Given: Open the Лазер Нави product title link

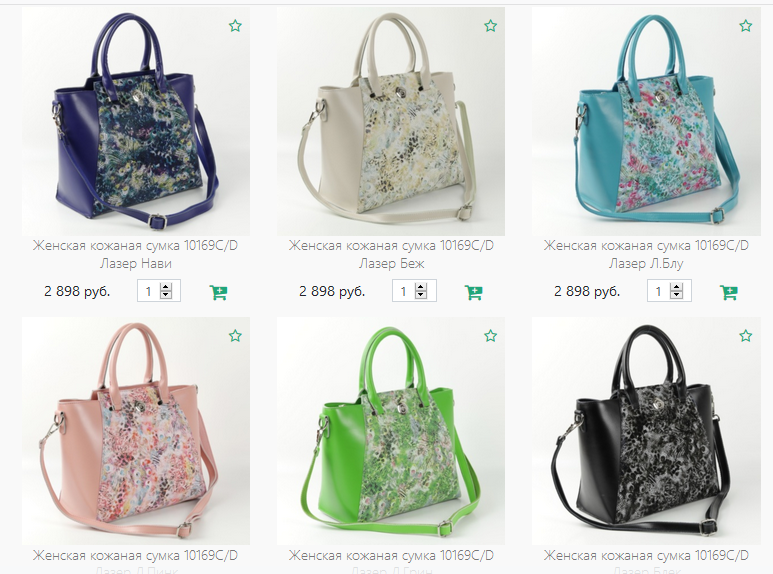Looking at the screenshot, I should pyautogui.click(x=136, y=254).
